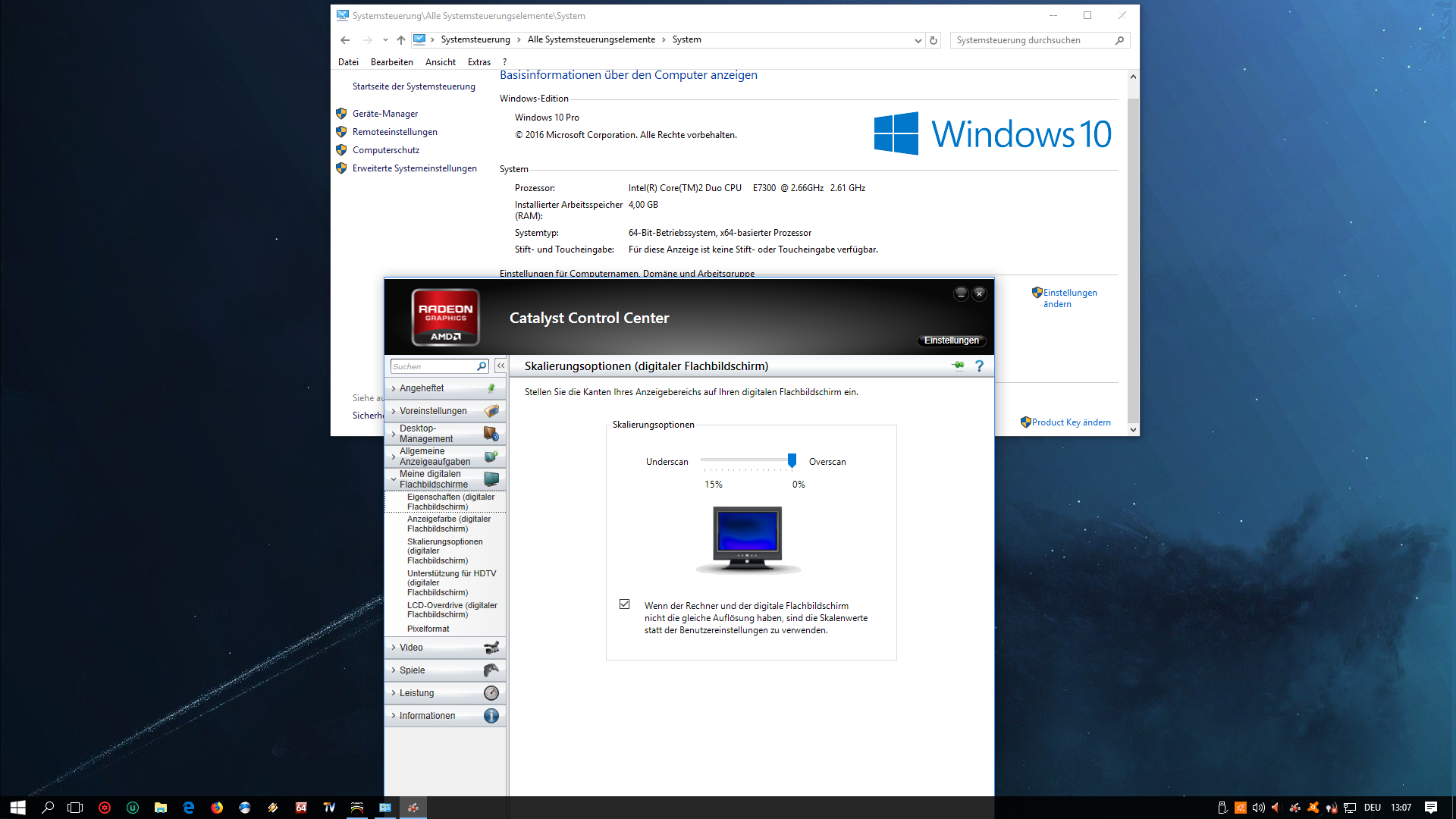Open the Bearbeiten menu

coord(392,62)
